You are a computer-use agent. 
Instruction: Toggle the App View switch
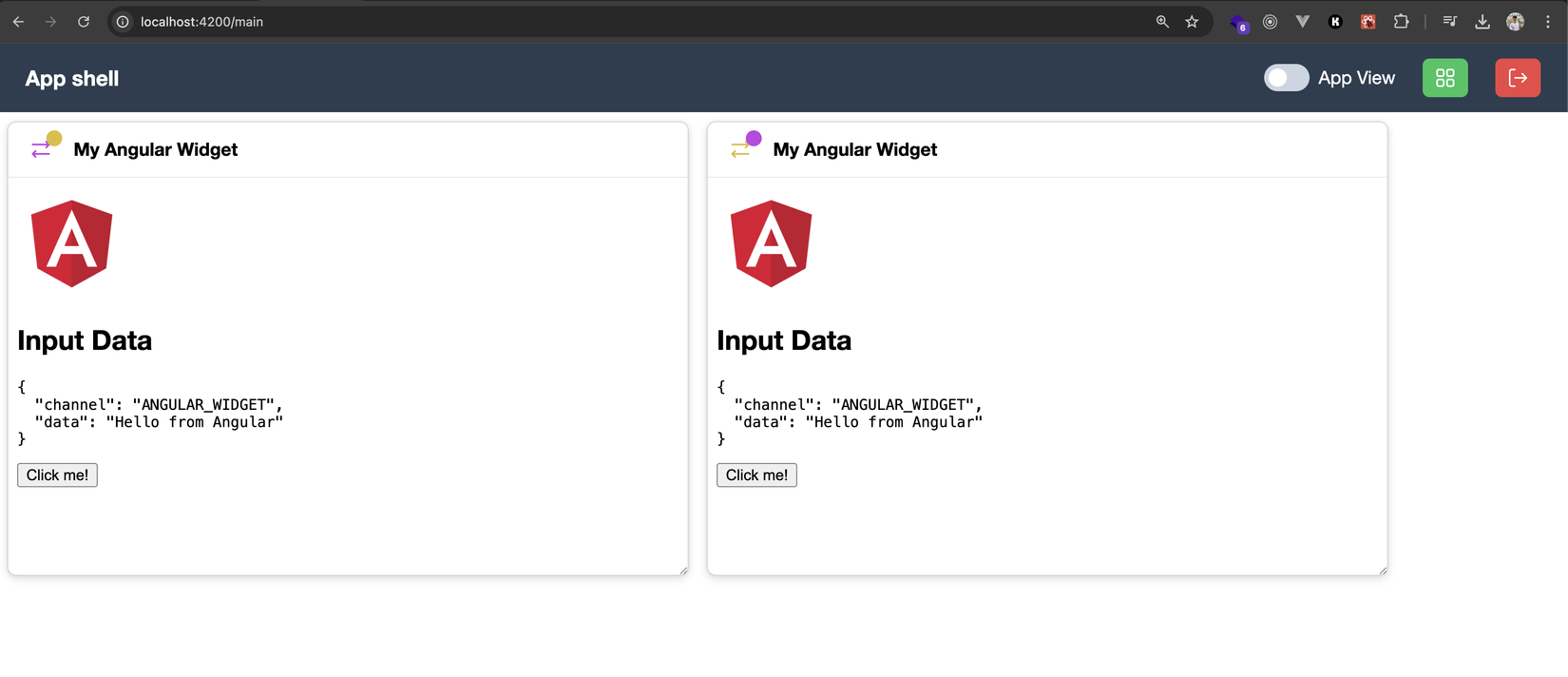1286,78
